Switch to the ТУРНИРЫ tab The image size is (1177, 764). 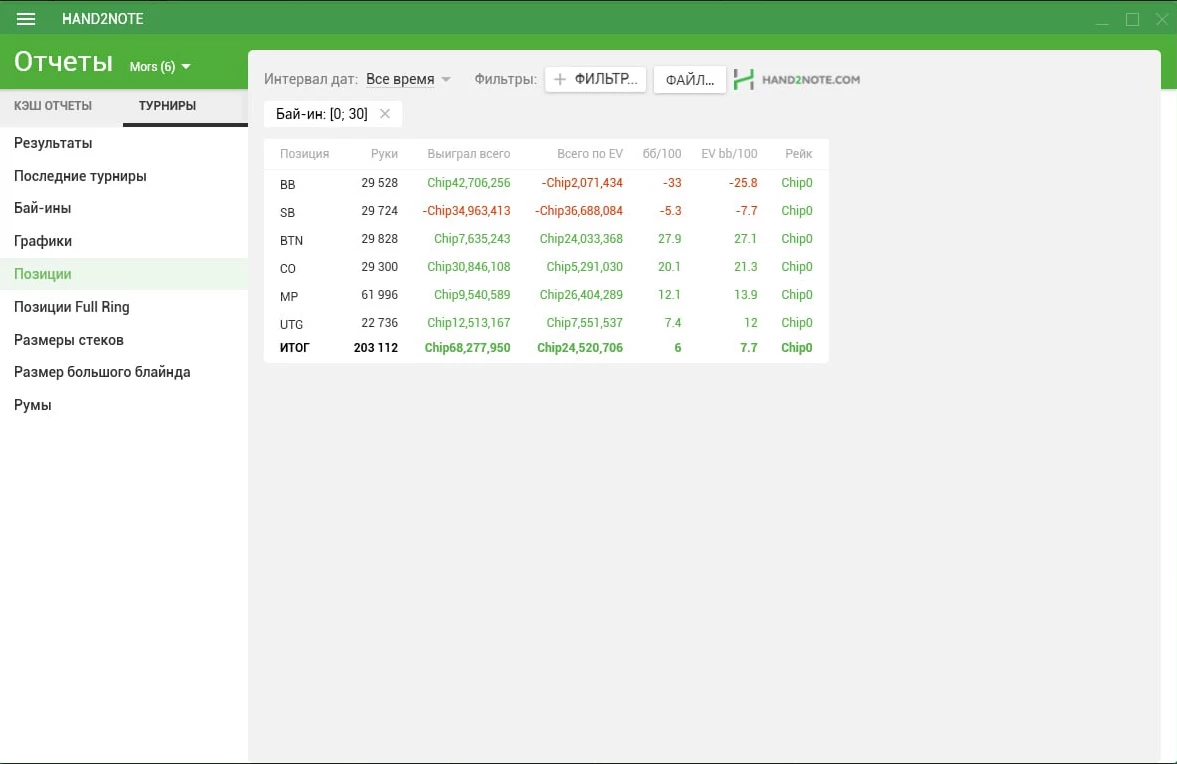point(167,106)
